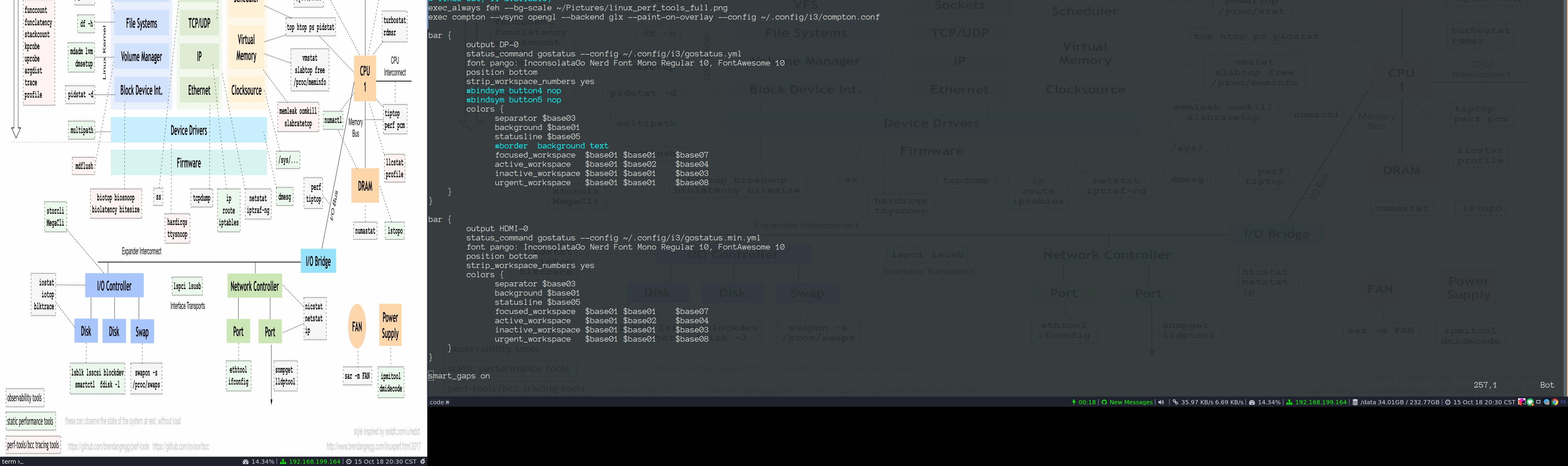Click the green cat tray icon
This screenshot has width=1568, height=466.
1530,402
